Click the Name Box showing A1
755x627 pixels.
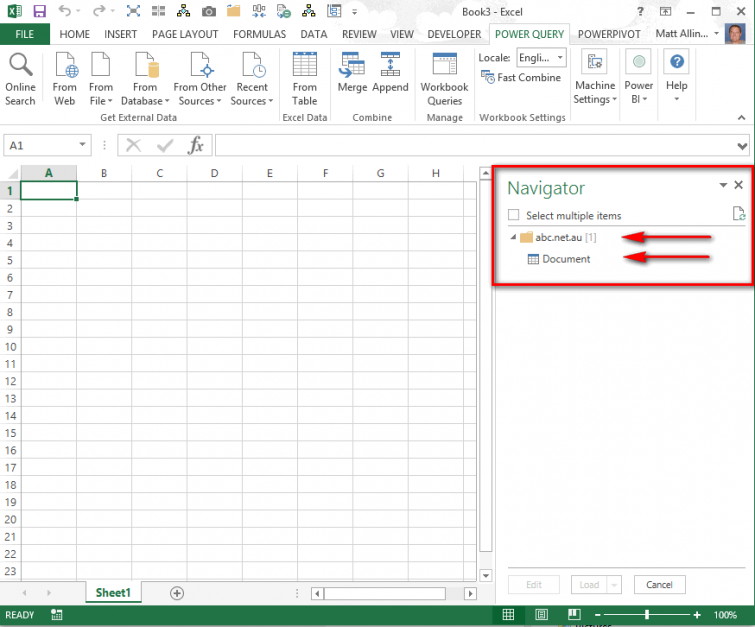[47, 145]
